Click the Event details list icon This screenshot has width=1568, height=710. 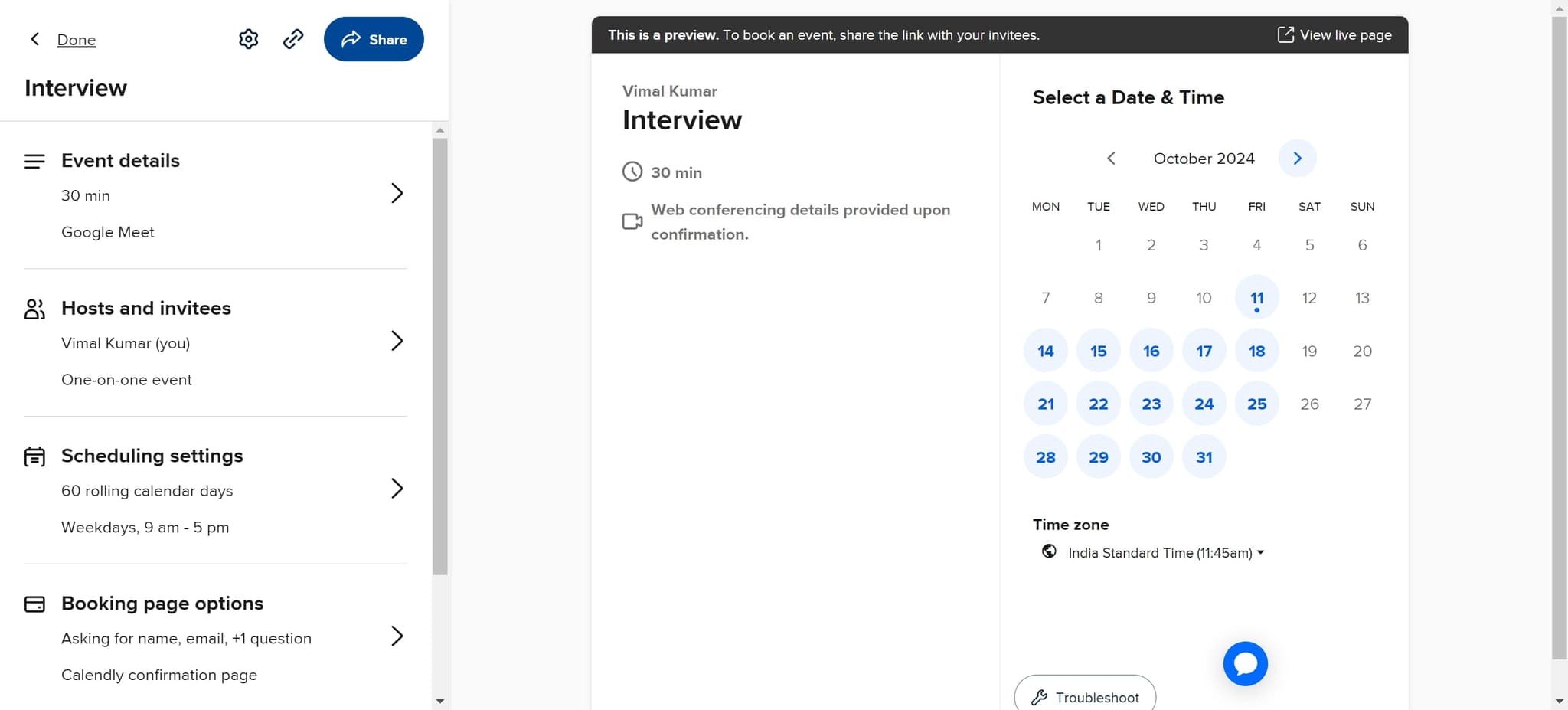34,161
